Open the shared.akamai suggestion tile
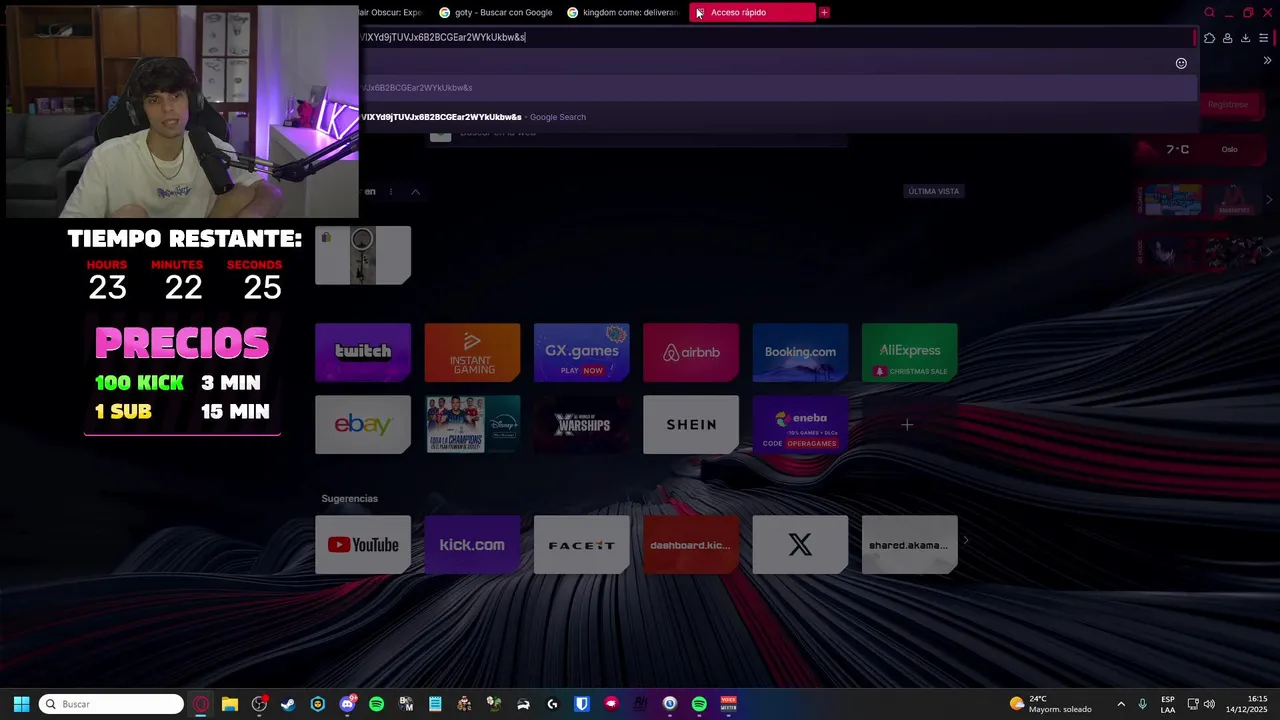Viewport: 1280px width, 720px height. [909, 545]
